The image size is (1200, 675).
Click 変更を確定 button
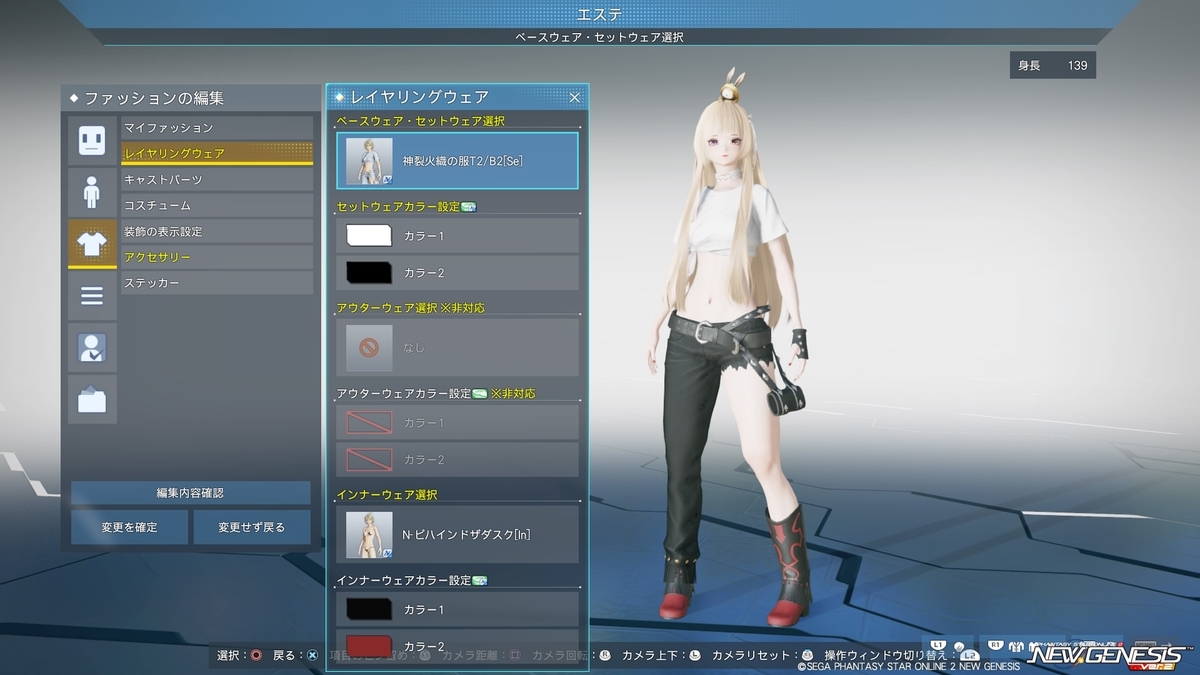click(x=129, y=527)
